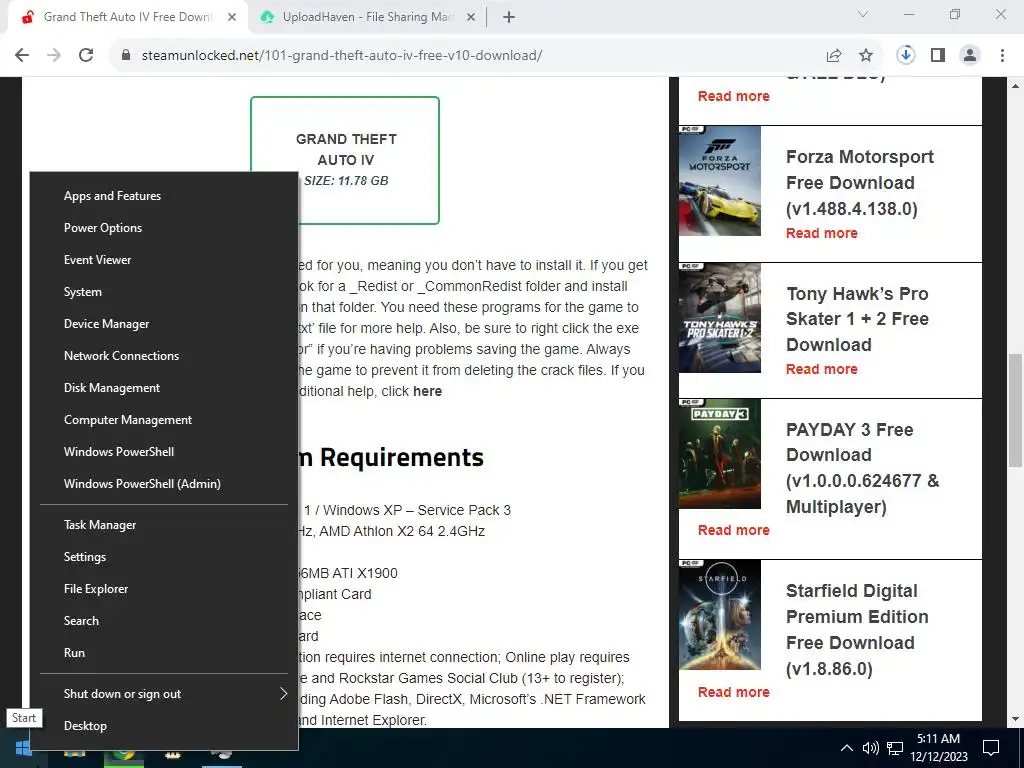The image size is (1024, 768).
Task: Click Read more under Starfield
Action: point(733,692)
